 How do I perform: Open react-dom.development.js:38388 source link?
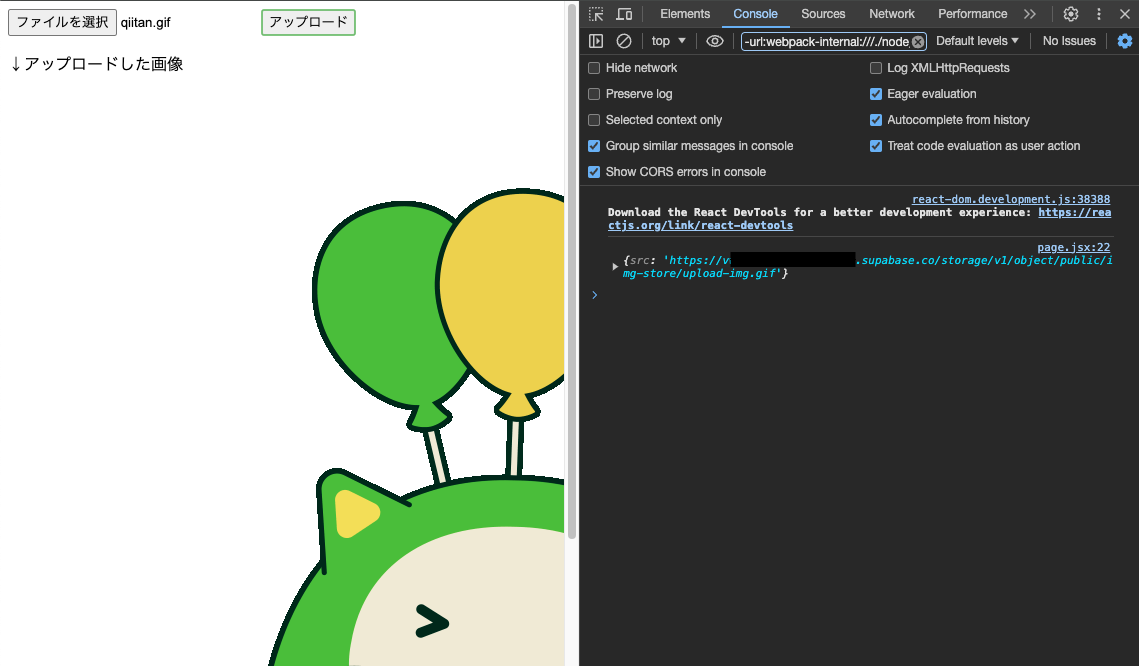1010,199
